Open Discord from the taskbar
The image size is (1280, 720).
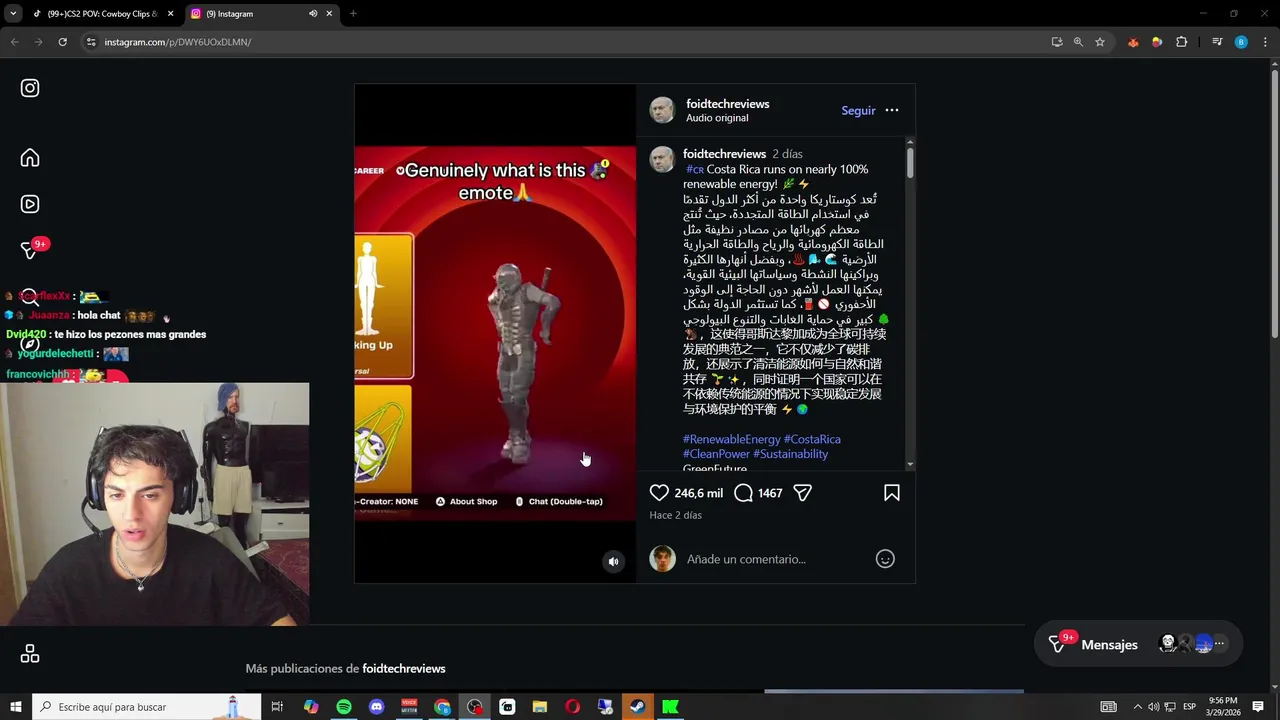[376, 707]
